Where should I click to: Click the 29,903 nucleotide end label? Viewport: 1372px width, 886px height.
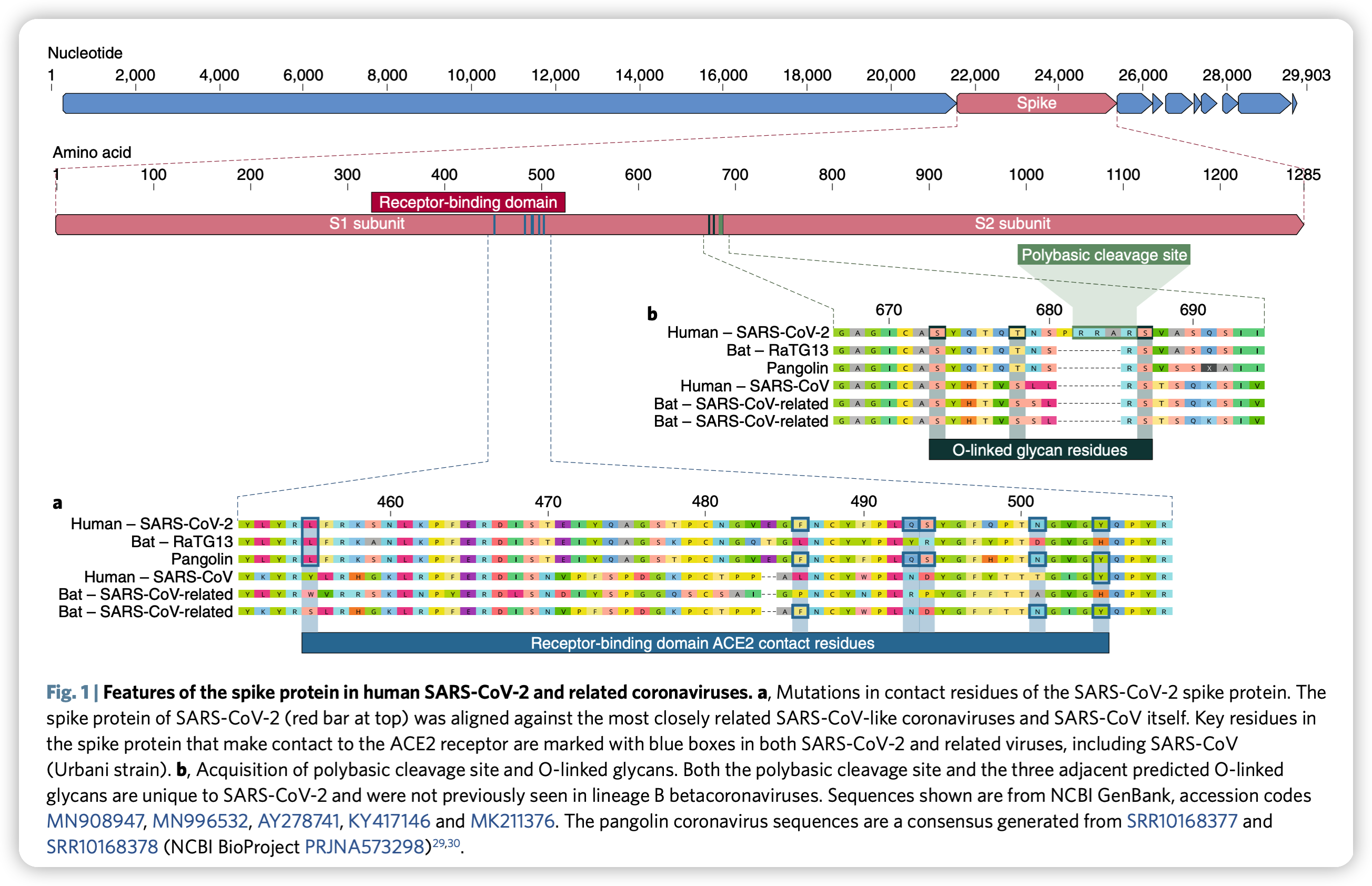(x=1306, y=75)
